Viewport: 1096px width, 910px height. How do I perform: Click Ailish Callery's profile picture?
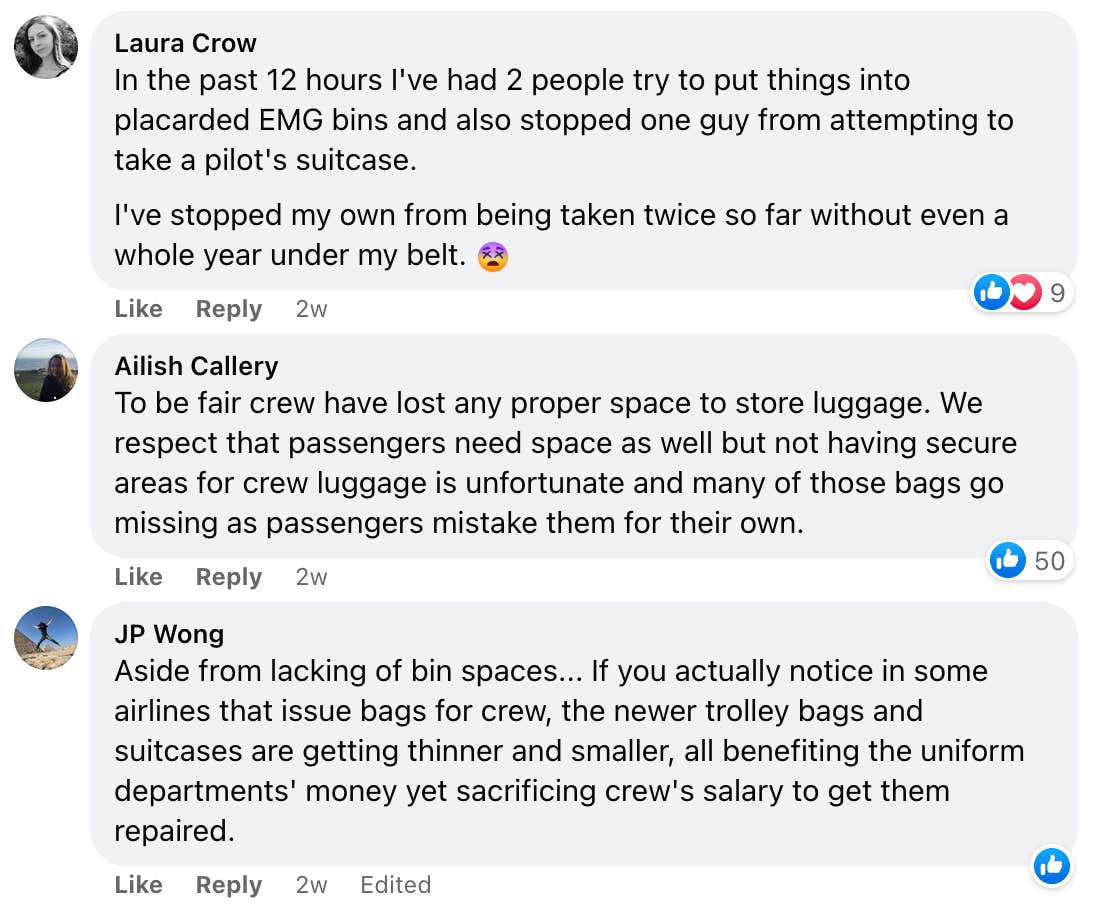coord(45,369)
